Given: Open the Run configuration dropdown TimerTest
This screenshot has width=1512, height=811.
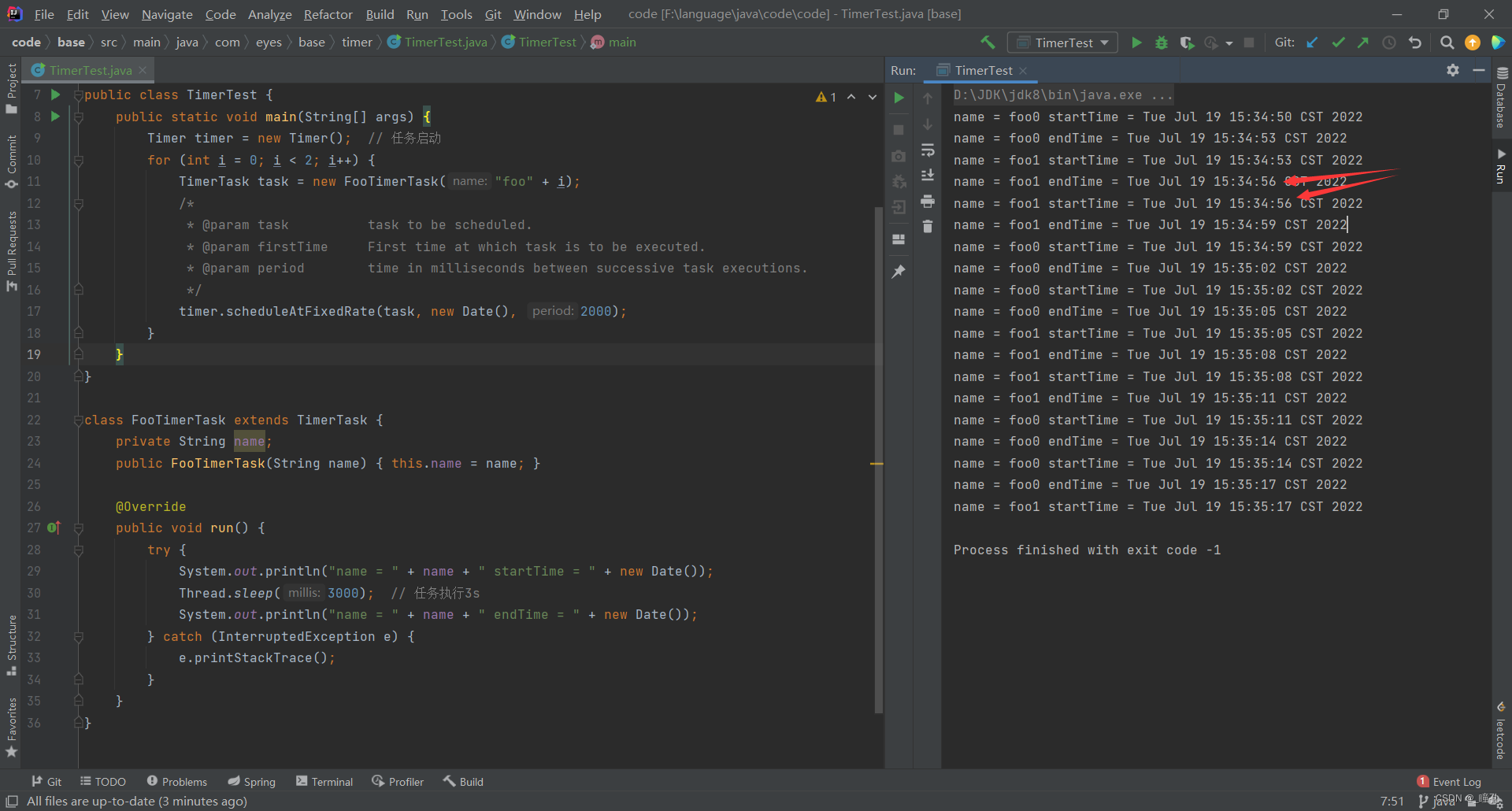Looking at the screenshot, I should click(1063, 43).
